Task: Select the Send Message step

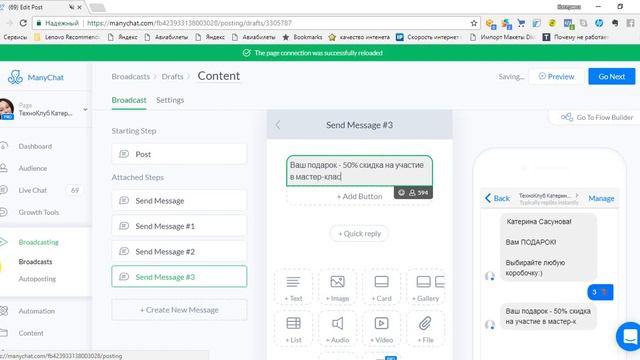Action: point(179,201)
